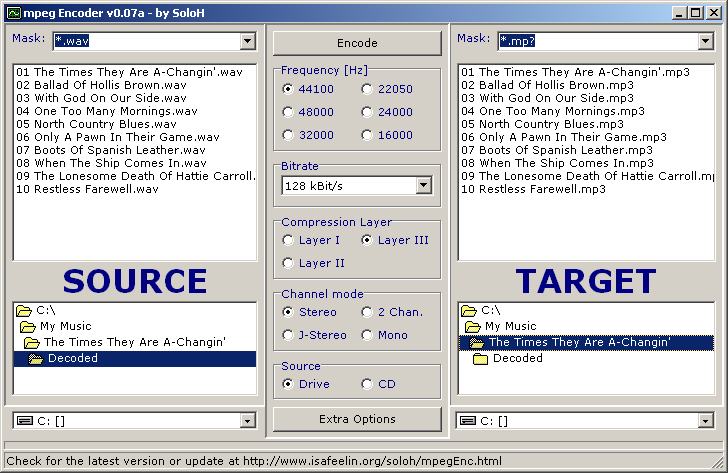Open the Target Mask dropdown arrow
Image resolution: width=728 pixels, height=473 pixels.
pos(705,41)
